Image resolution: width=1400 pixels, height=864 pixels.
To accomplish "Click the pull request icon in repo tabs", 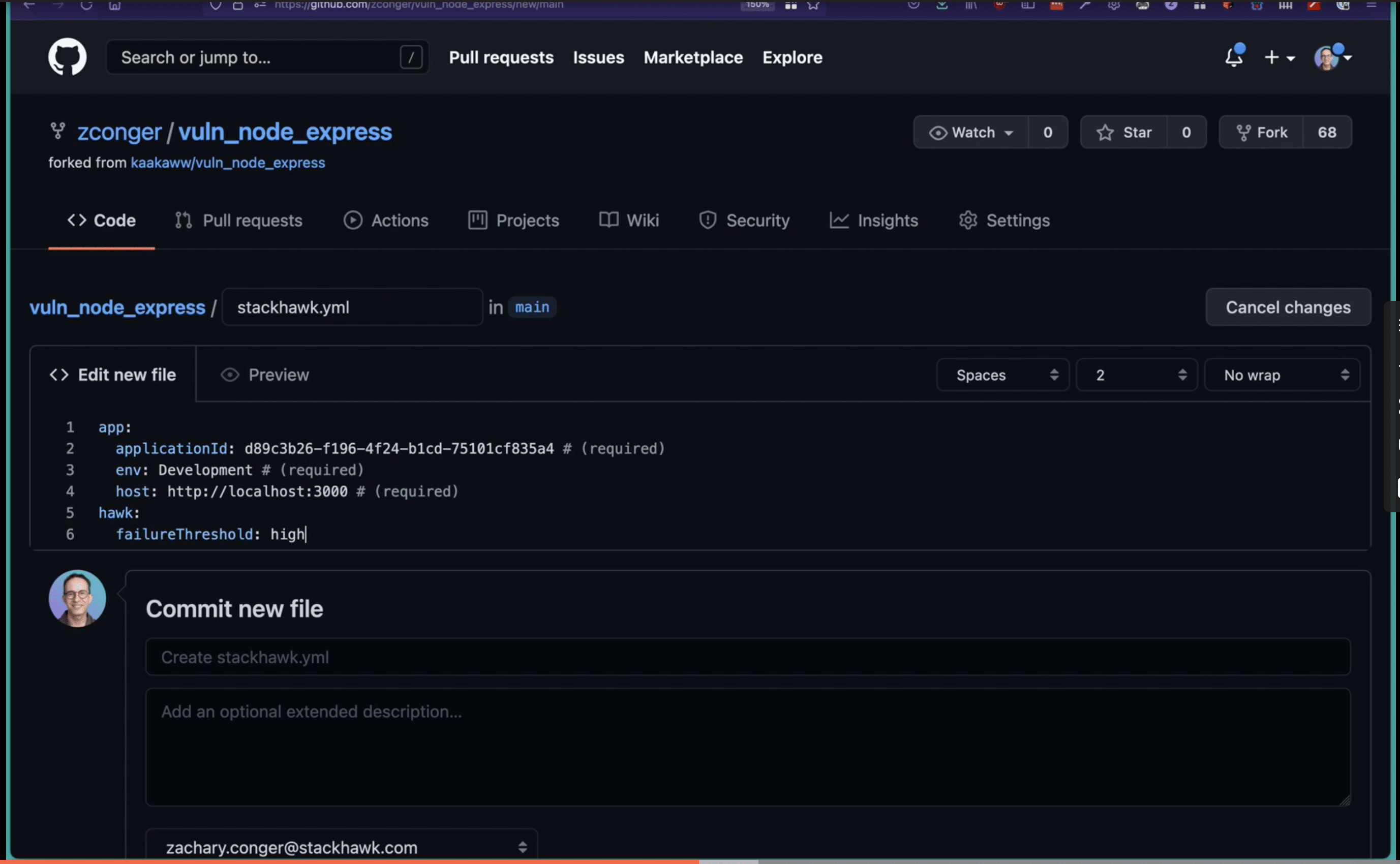I will click(x=184, y=220).
